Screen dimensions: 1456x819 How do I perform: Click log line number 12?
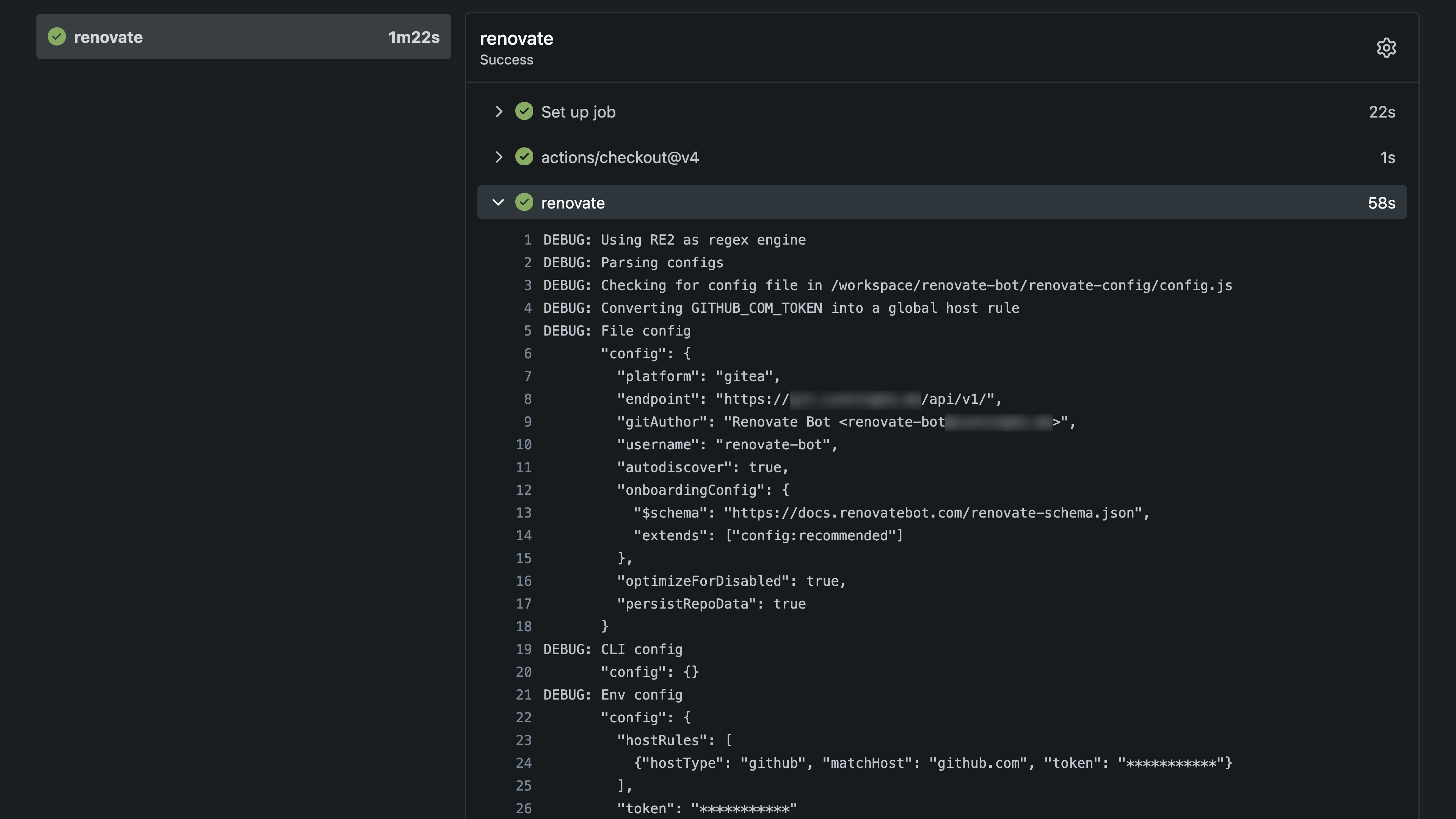click(x=523, y=490)
